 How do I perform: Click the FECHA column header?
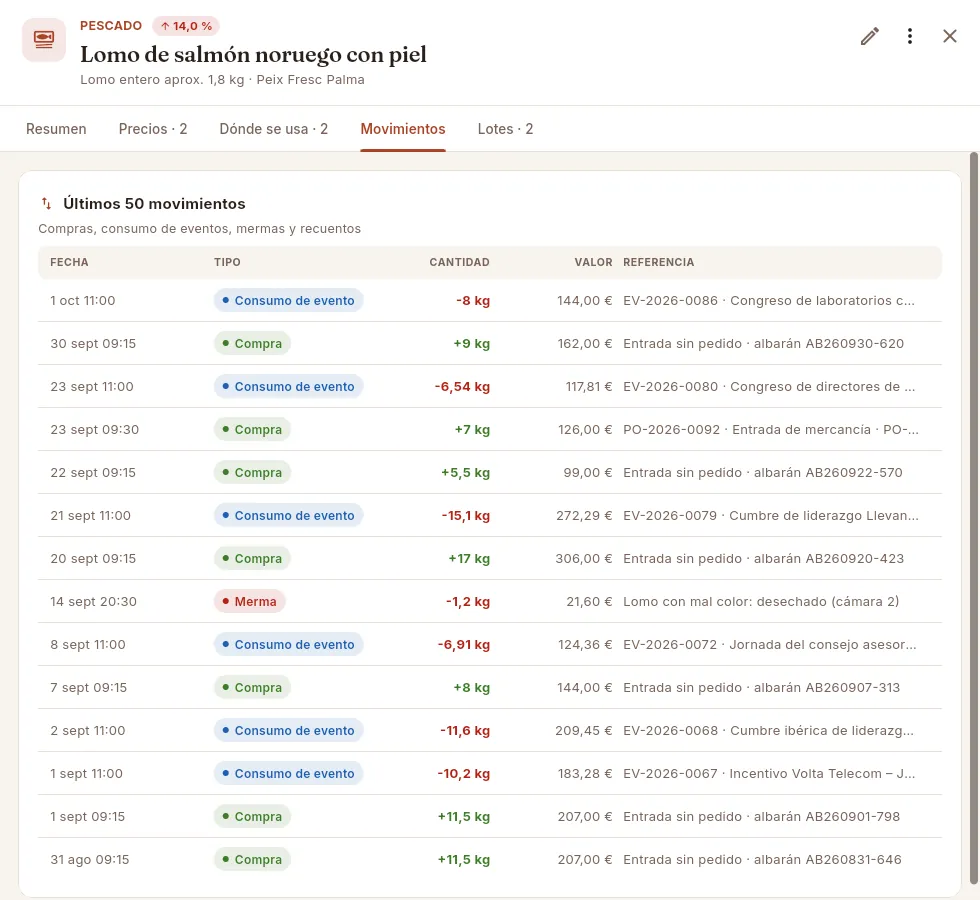(x=69, y=262)
